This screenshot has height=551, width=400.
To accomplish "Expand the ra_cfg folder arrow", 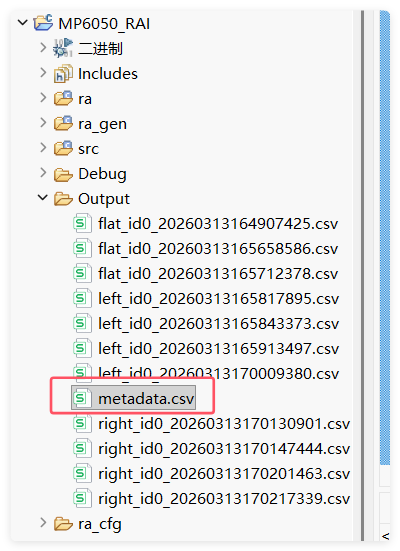I will (43, 523).
